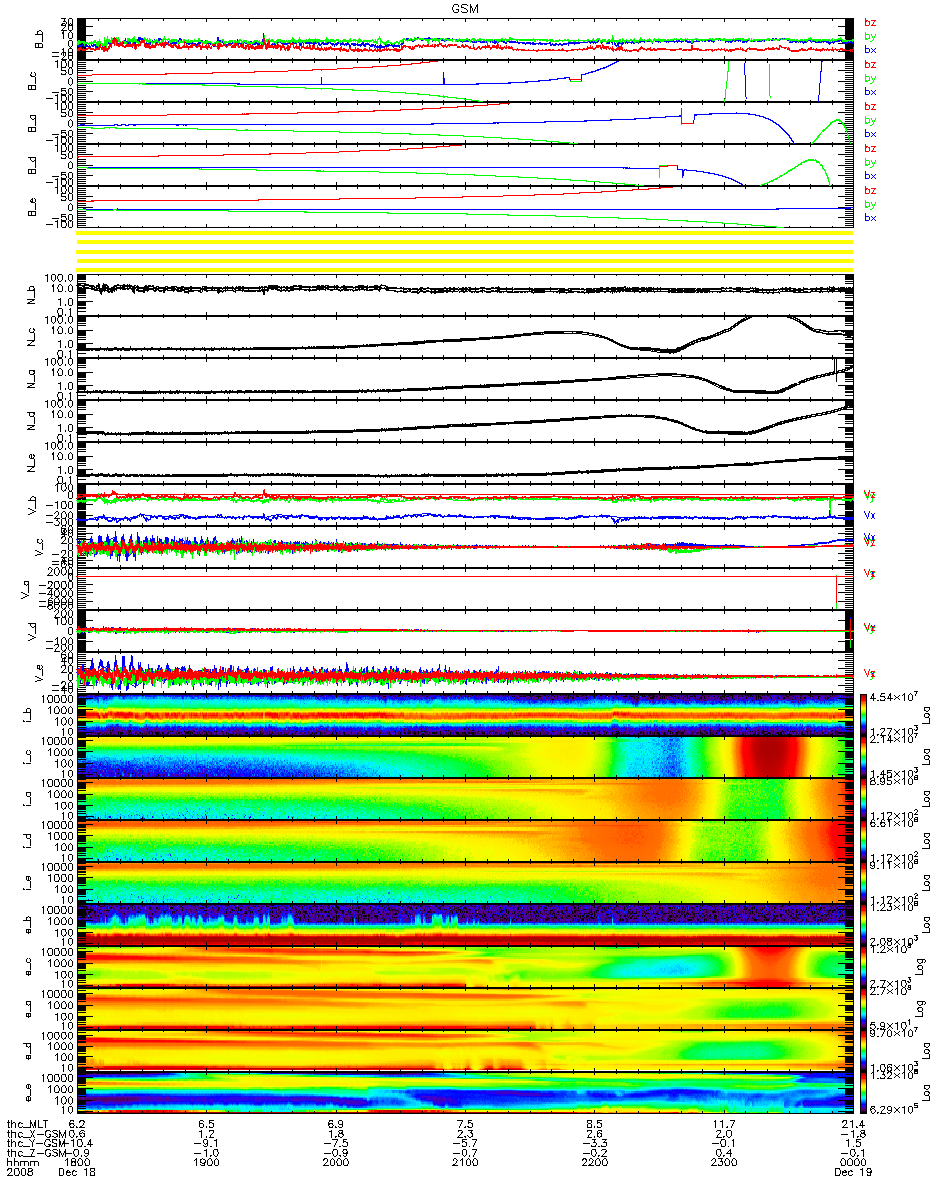This screenshot has height=1200, width=930.
Task: Click the MLT value 8.5
Action: tap(594, 1125)
